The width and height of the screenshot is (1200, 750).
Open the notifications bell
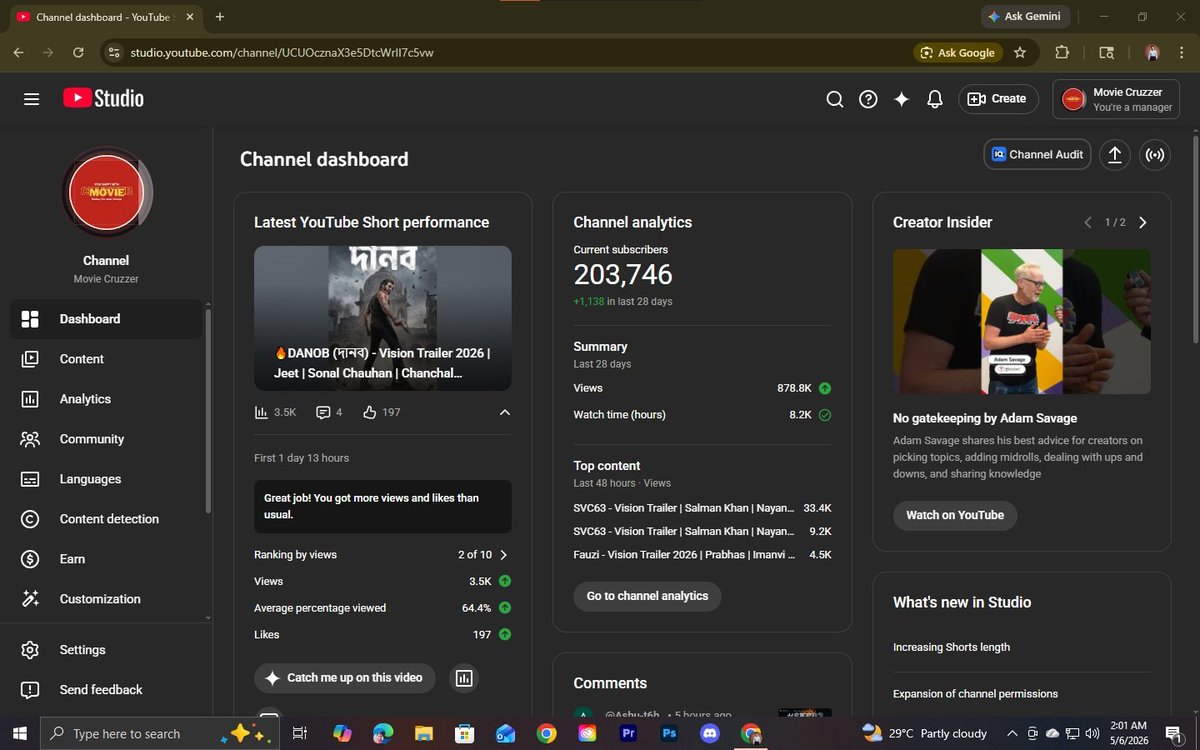pyautogui.click(x=935, y=99)
